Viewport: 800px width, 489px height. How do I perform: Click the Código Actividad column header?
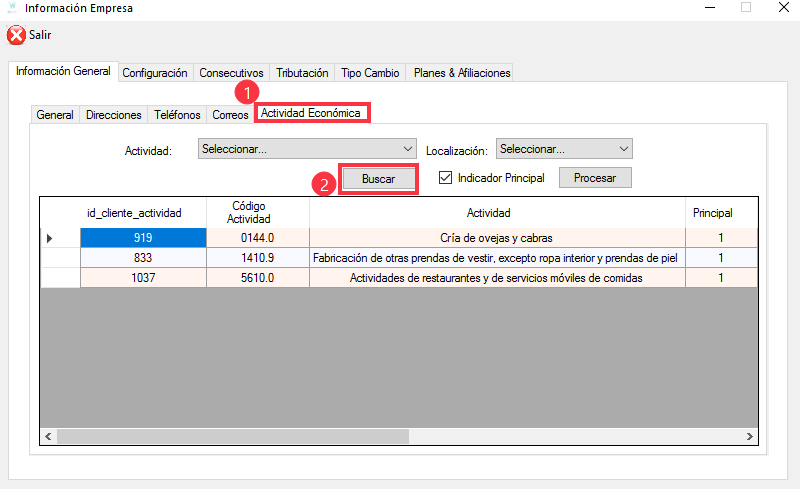[257, 212]
